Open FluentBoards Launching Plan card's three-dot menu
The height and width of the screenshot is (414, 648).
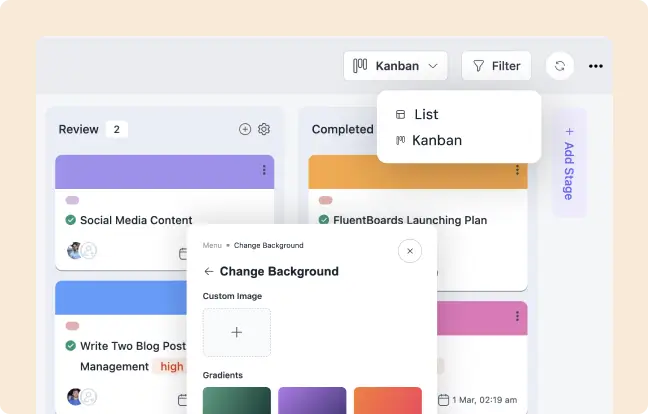coord(517,170)
